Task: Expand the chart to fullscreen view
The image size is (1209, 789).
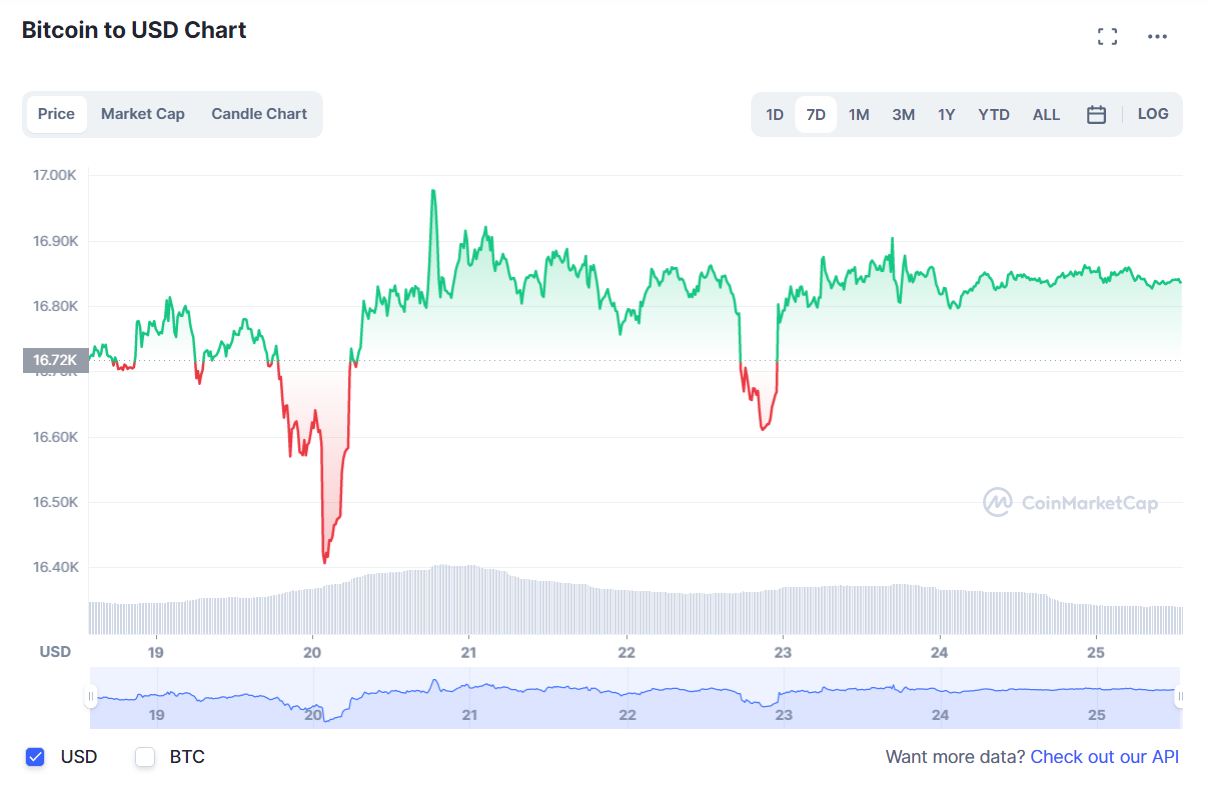Action: (1107, 36)
